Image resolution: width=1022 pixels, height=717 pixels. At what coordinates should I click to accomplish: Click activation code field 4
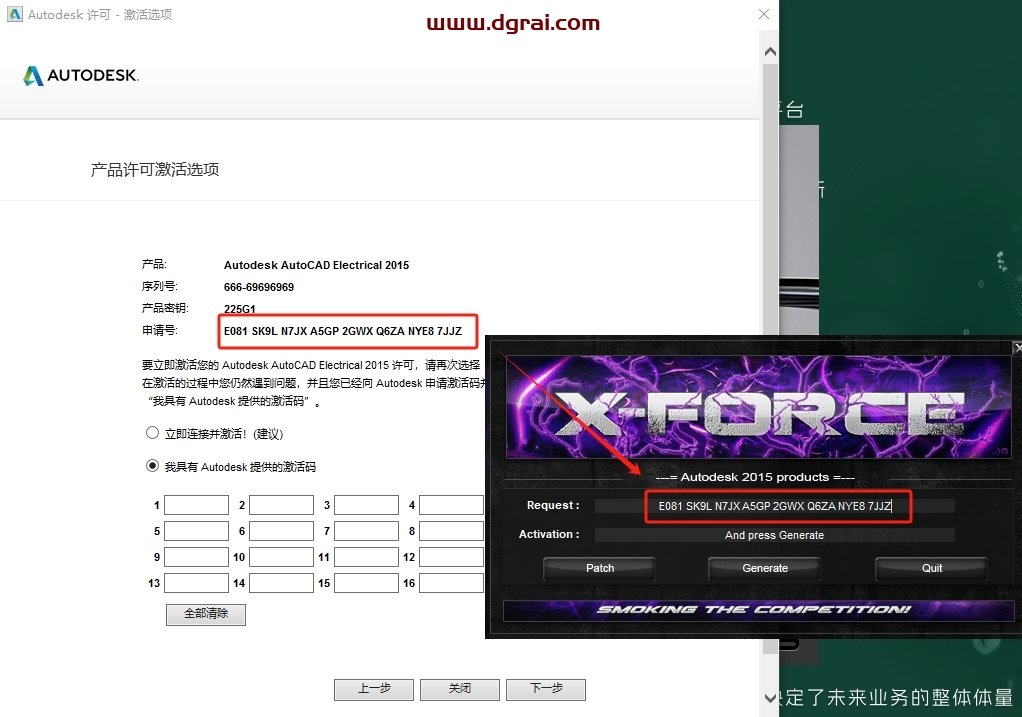click(451, 505)
